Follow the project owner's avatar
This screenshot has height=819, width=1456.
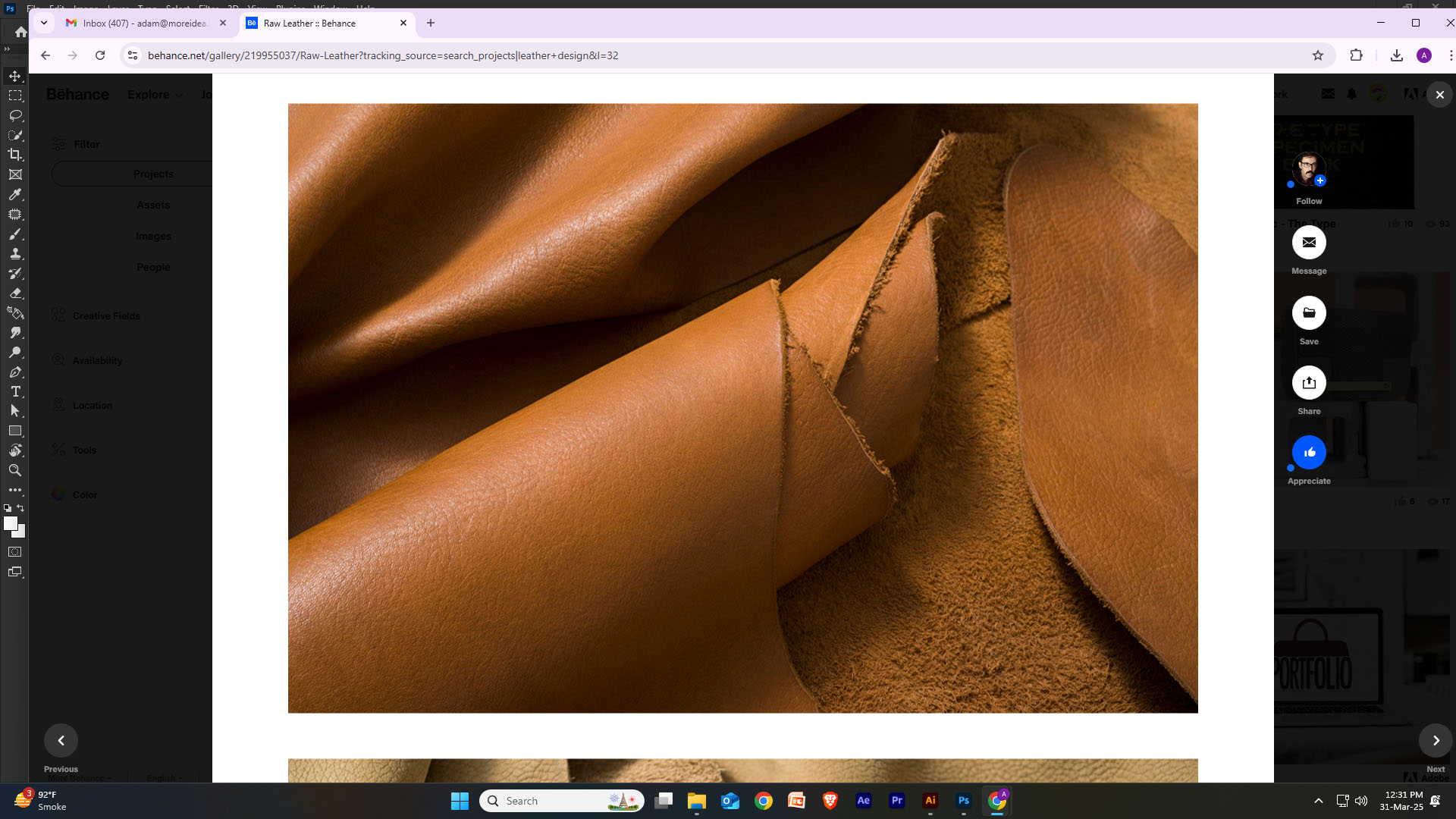tap(1309, 170)
